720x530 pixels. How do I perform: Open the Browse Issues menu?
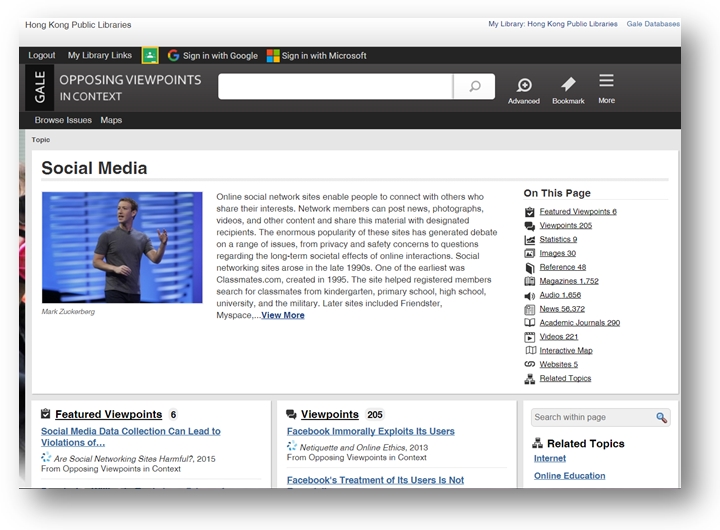point(63,120)
